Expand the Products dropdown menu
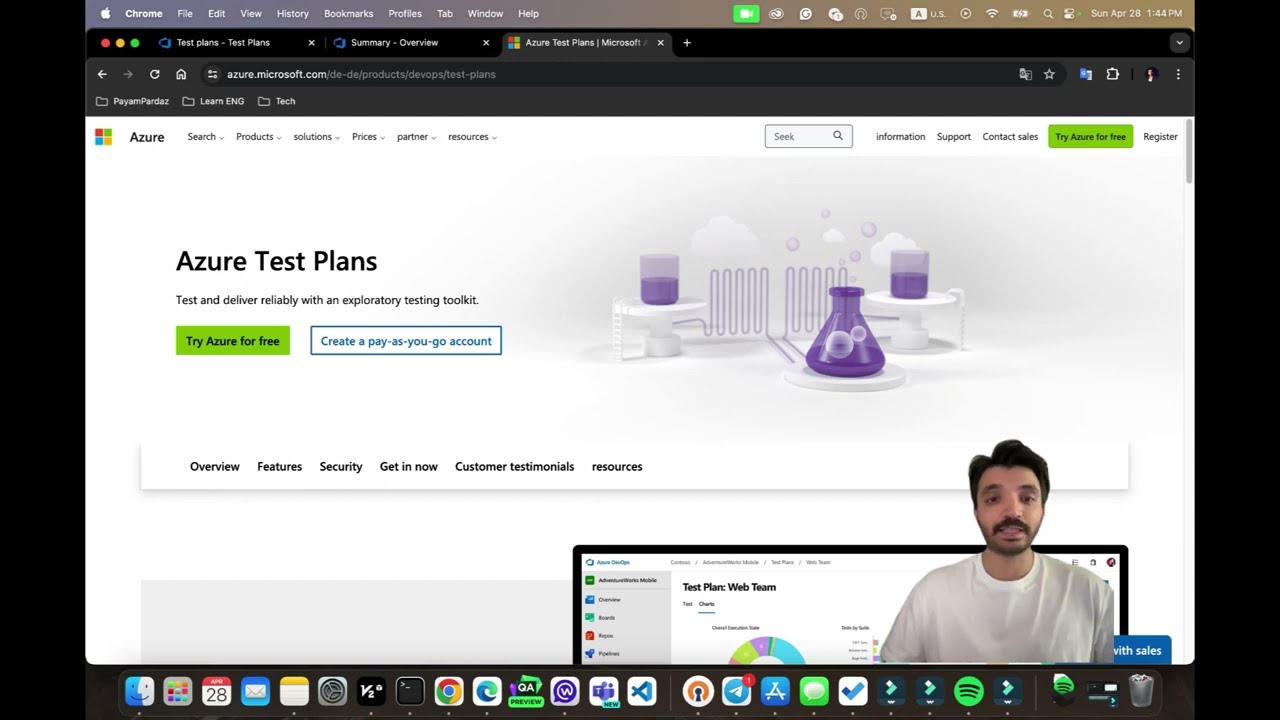 [x=258, y=137]
